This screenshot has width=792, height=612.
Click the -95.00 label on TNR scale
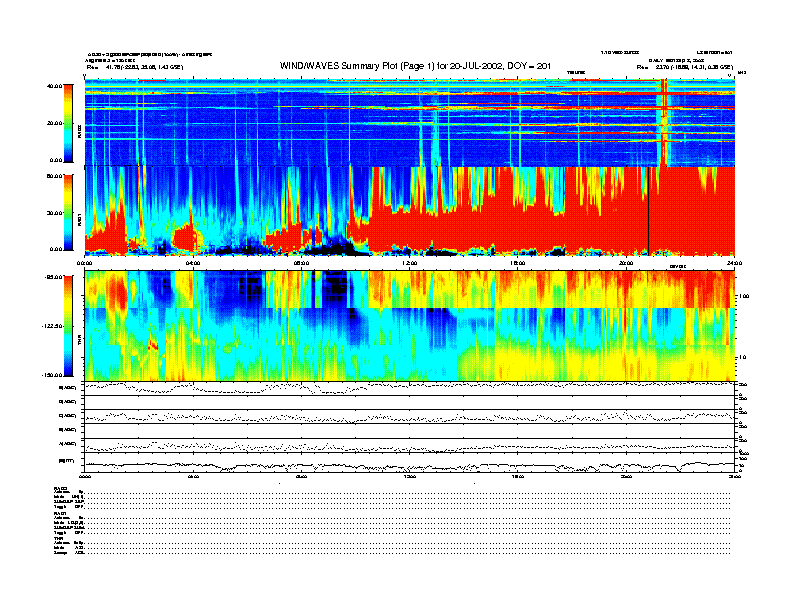[54, 277]
